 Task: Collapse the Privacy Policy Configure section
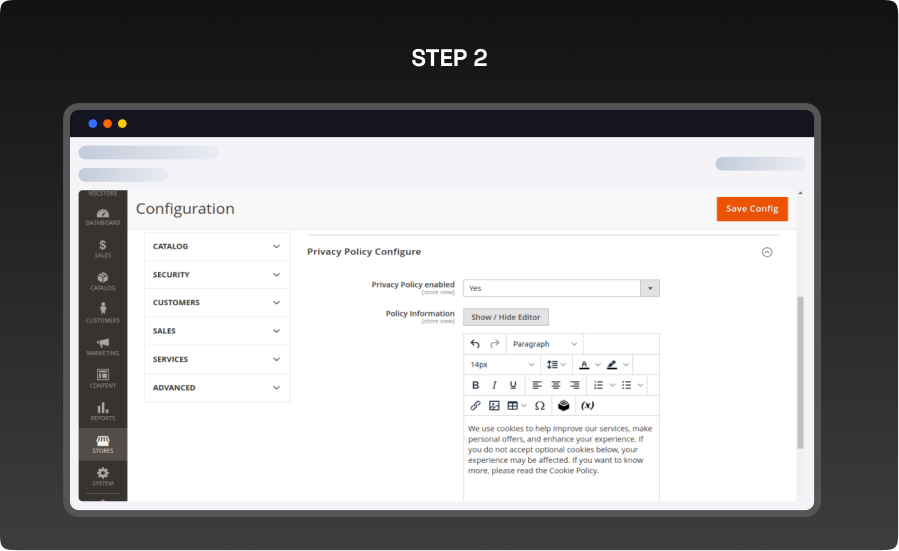tap(767, 252)
